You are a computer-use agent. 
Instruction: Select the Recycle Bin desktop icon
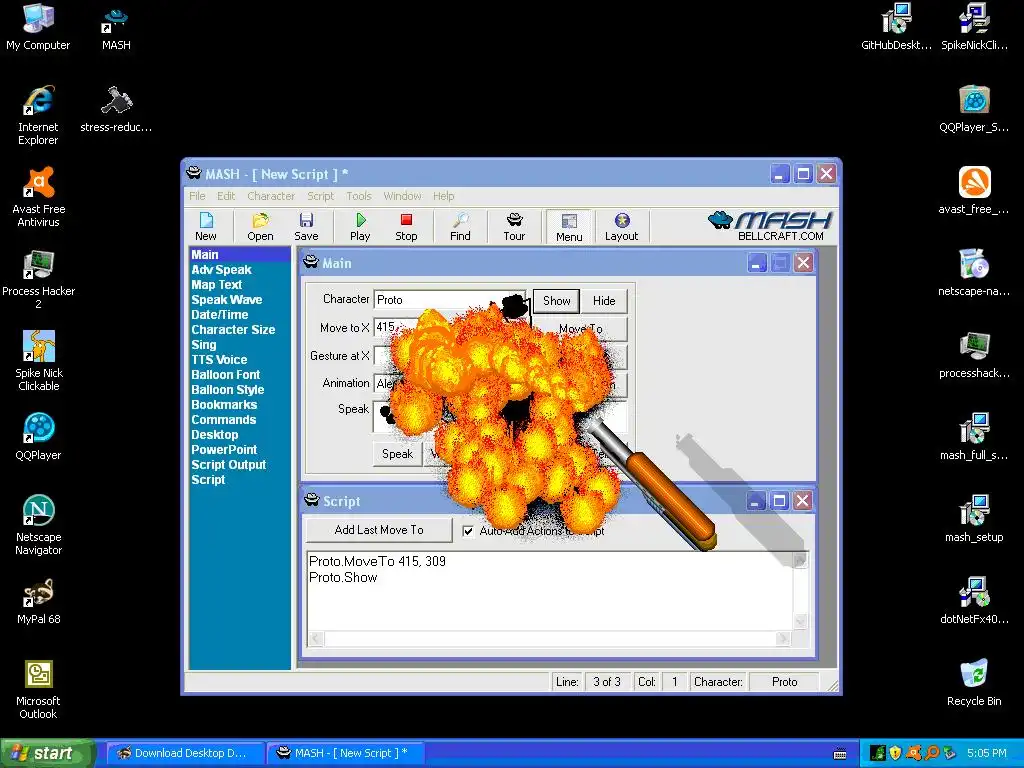tap(974, 683)
